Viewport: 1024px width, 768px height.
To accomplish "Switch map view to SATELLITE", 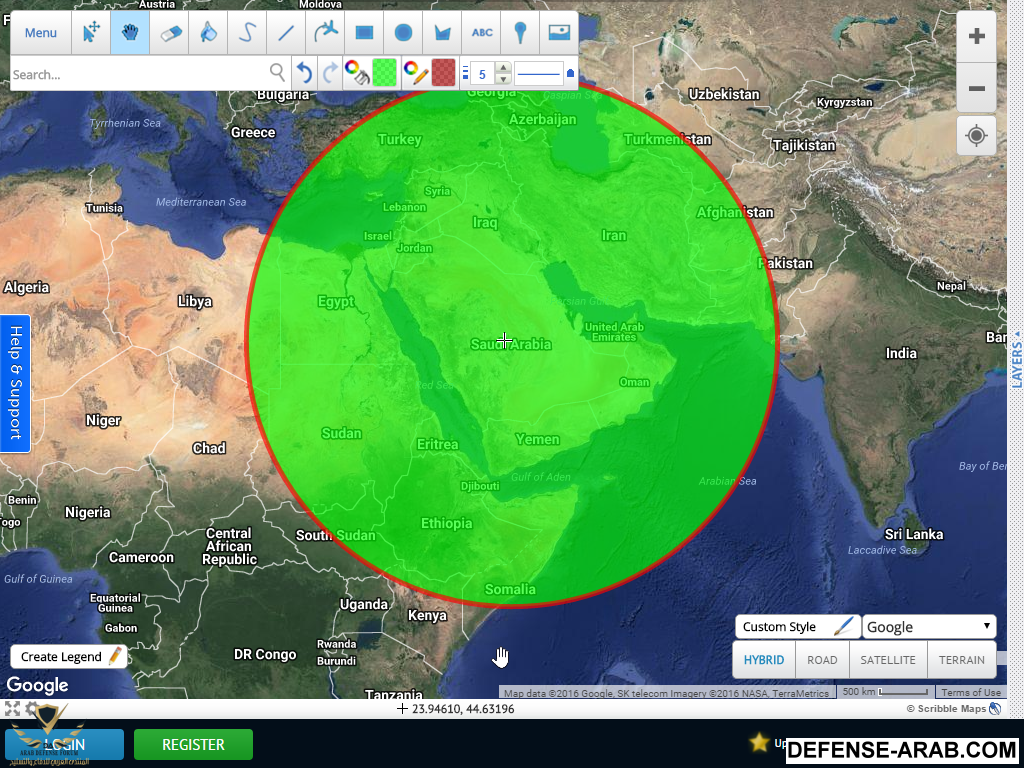I will (888, 660).
